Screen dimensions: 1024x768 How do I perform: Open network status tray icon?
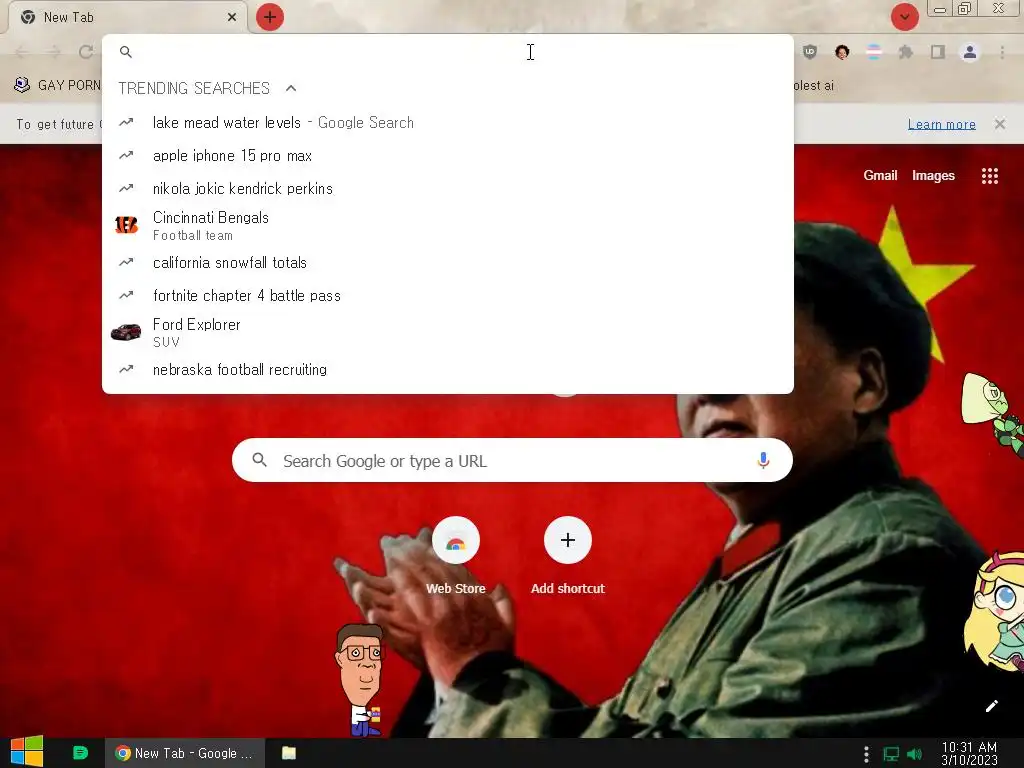[x=891, y=754]
